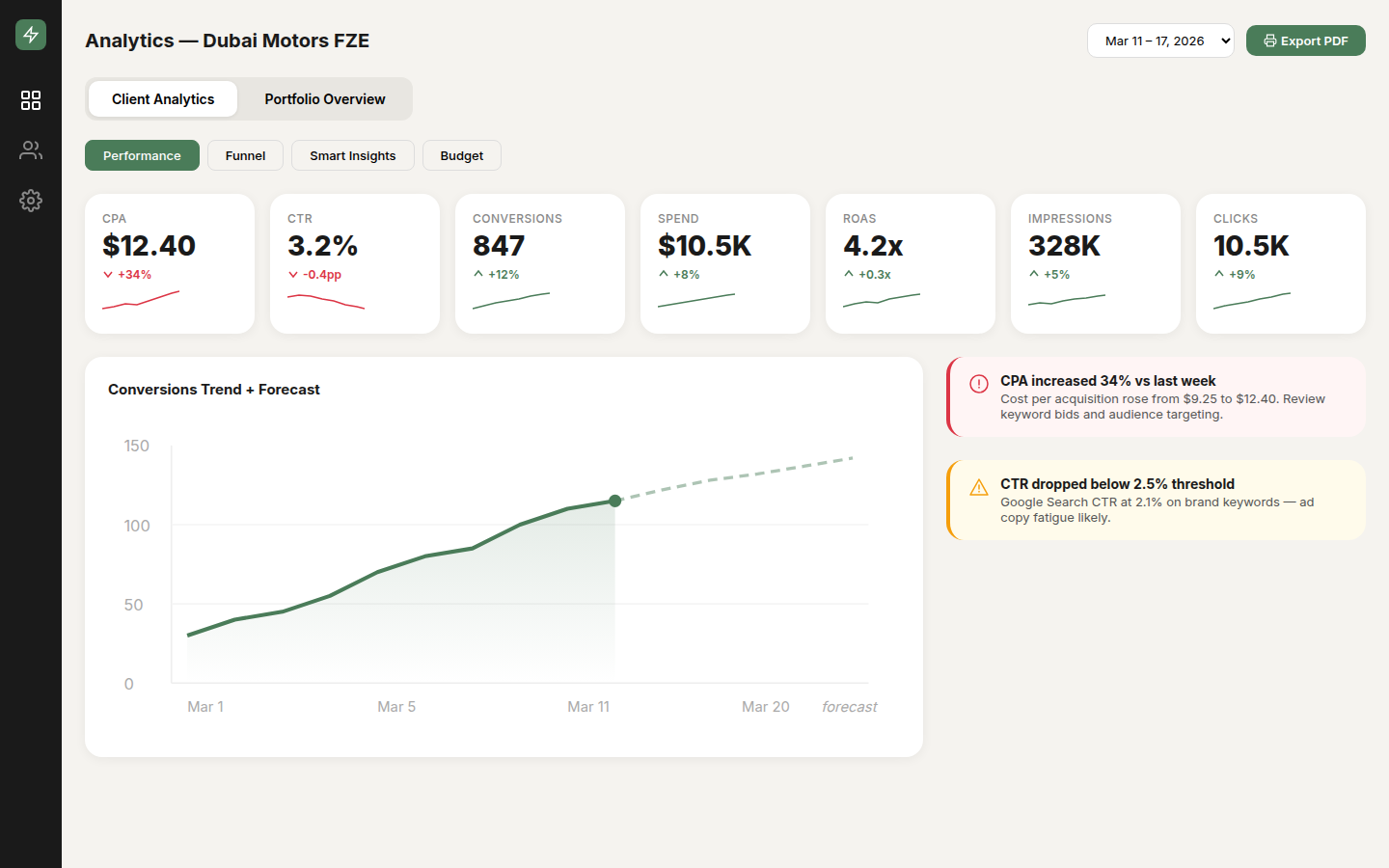Click the down arrow beside +34% on CPA card

click(x=108, y=275)
